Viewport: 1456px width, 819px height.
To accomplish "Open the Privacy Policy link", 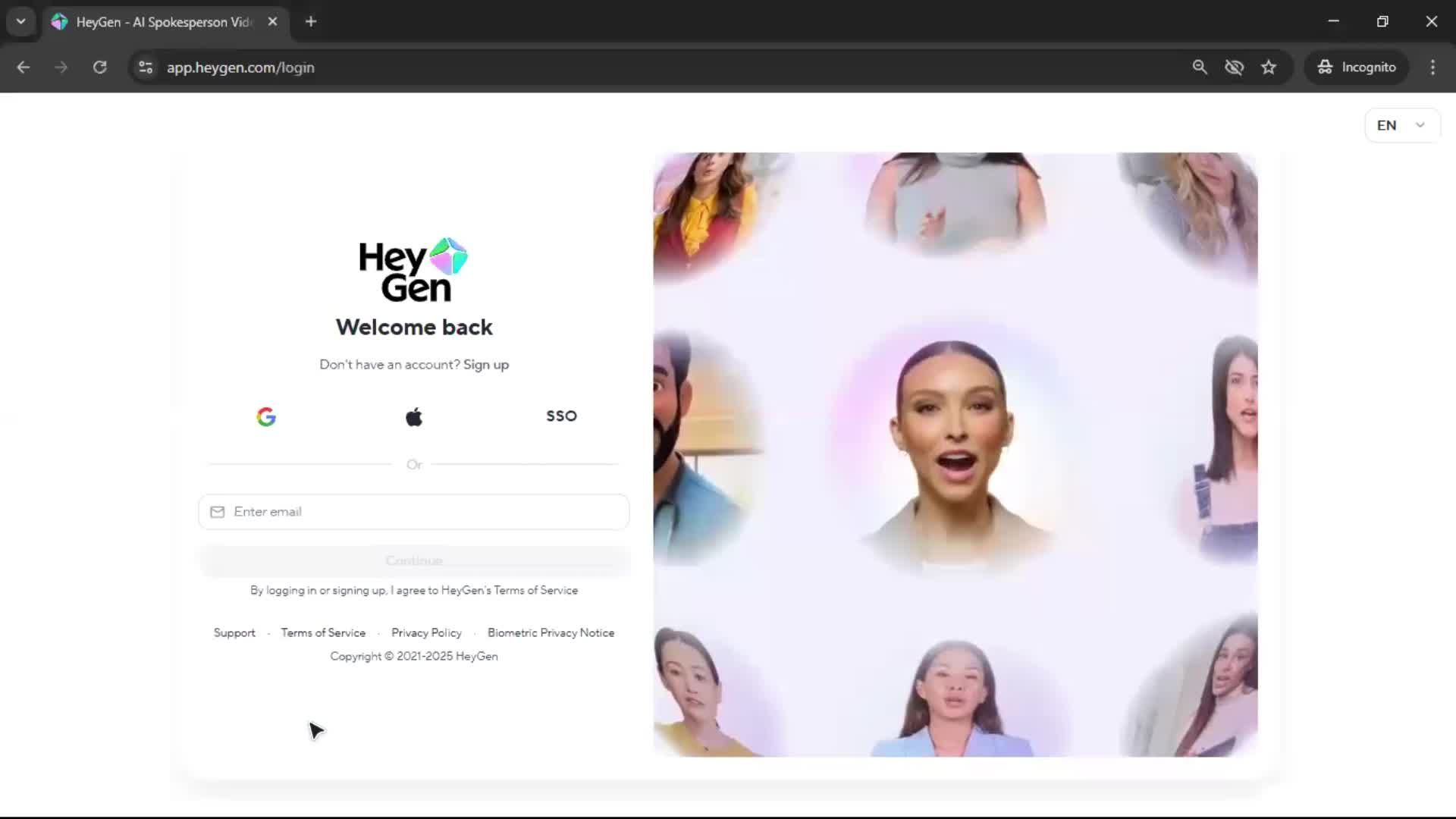I will point(426,632).
